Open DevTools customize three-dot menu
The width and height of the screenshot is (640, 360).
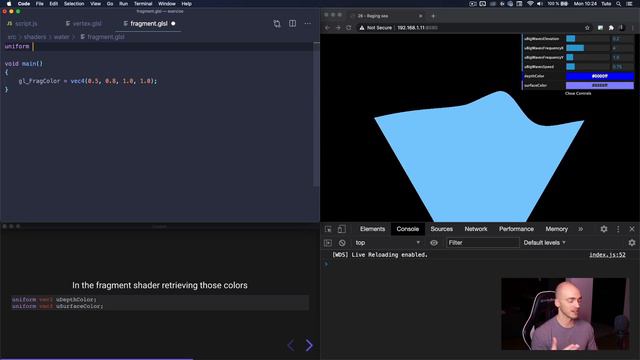pos(618,229)
